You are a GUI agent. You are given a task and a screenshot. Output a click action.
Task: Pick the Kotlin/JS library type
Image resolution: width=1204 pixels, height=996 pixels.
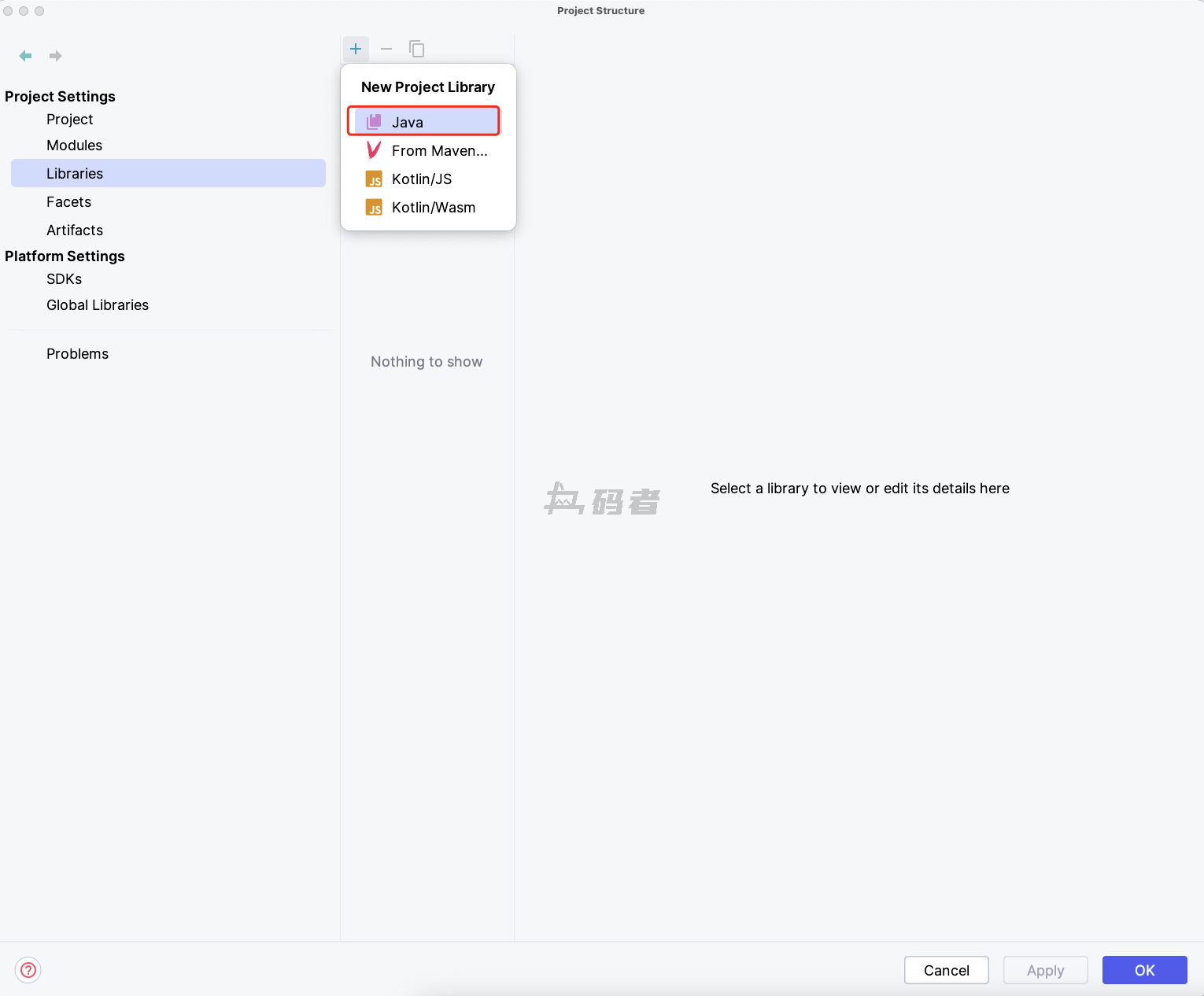tap(422, 179)
